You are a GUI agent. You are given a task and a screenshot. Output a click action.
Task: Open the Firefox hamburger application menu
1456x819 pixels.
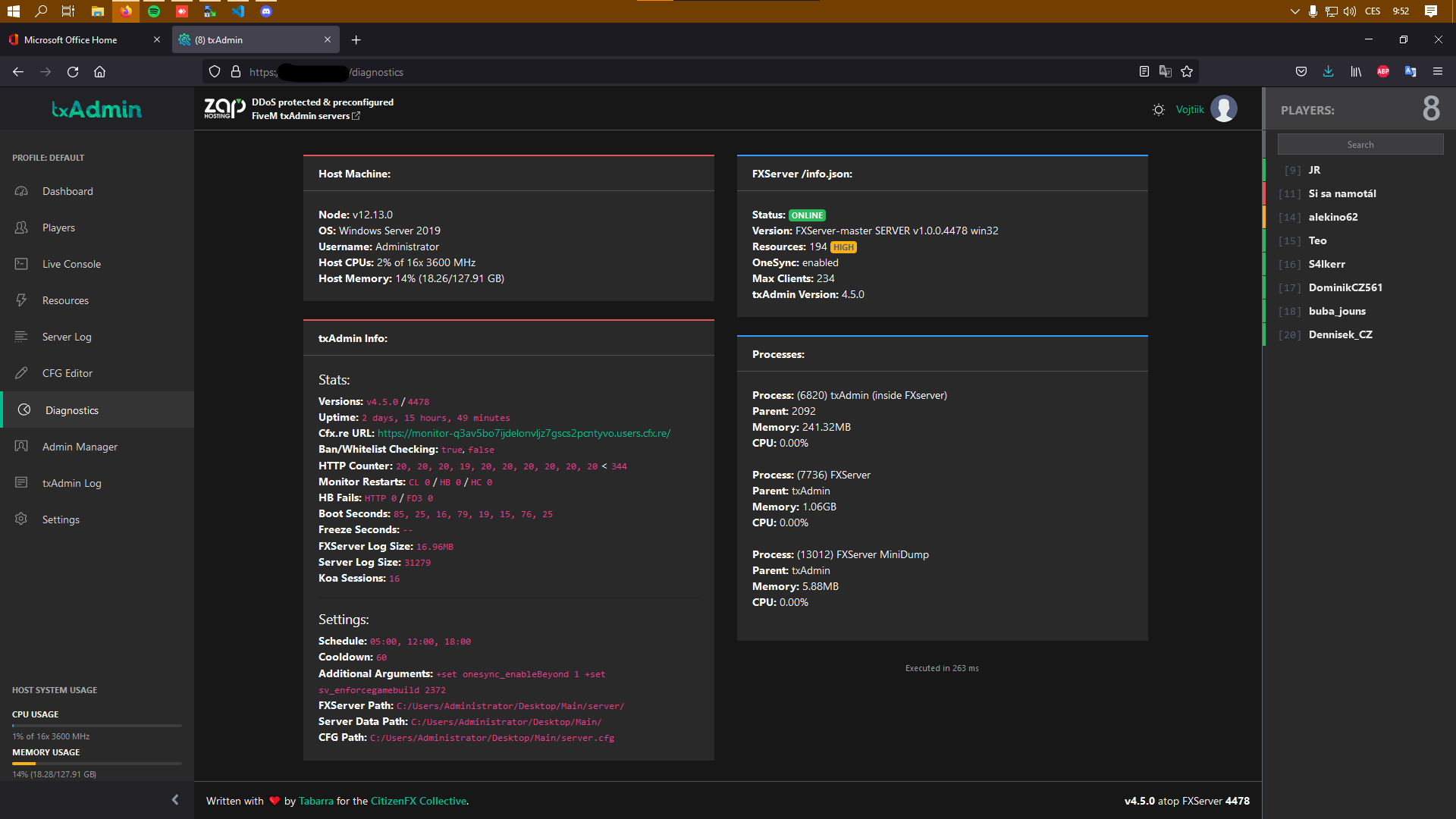tap(1437, 72)
